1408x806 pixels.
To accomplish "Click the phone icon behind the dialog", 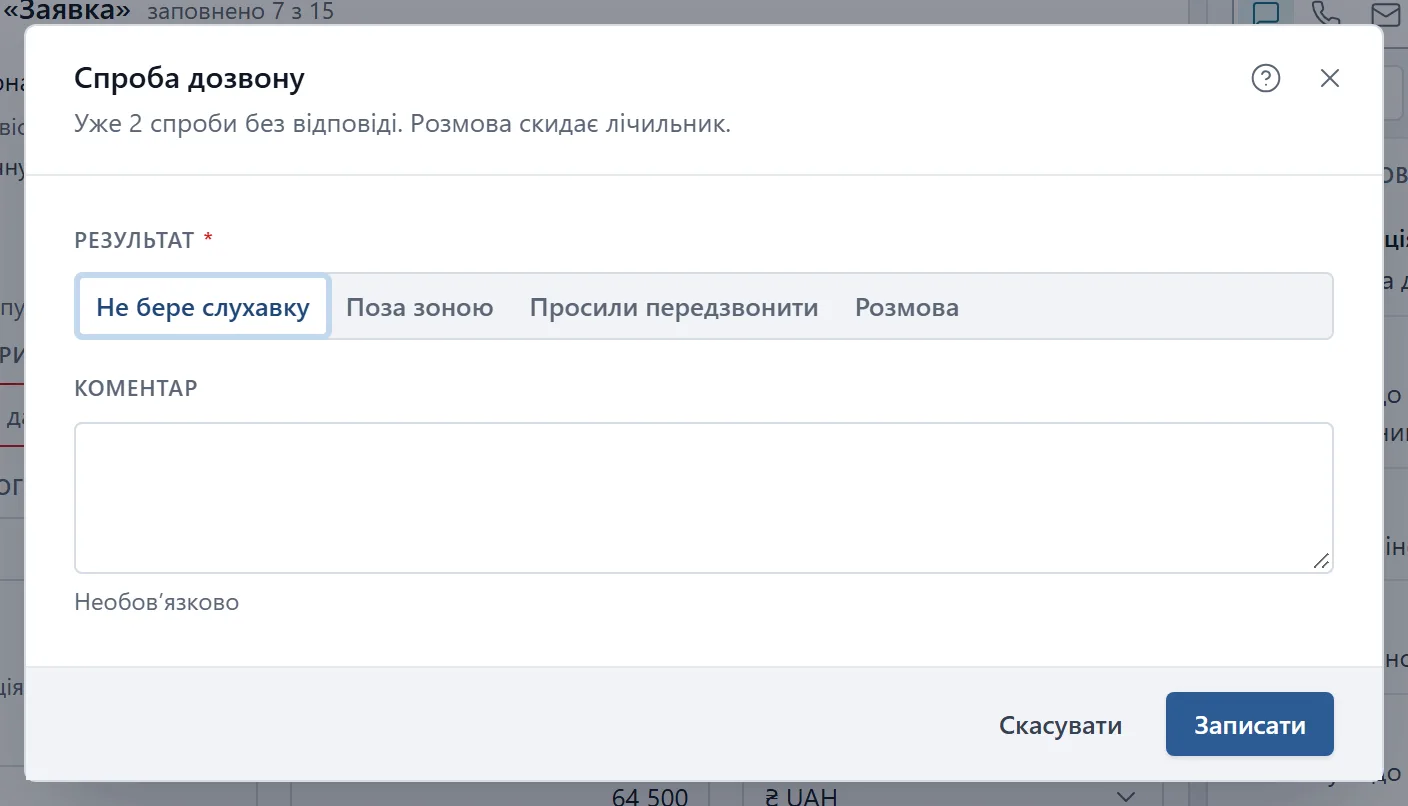I will pos(1326,14).
